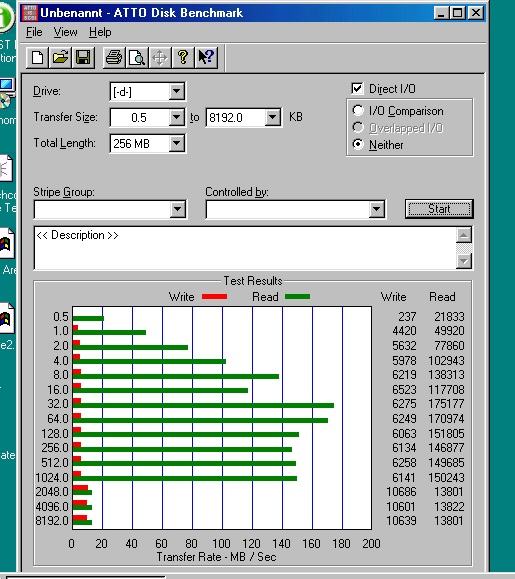Activate context help arrow-question icon
Image resolution: width=515 pixels, height=579 pixels.
pyautogui.click(x=206, y=58)
